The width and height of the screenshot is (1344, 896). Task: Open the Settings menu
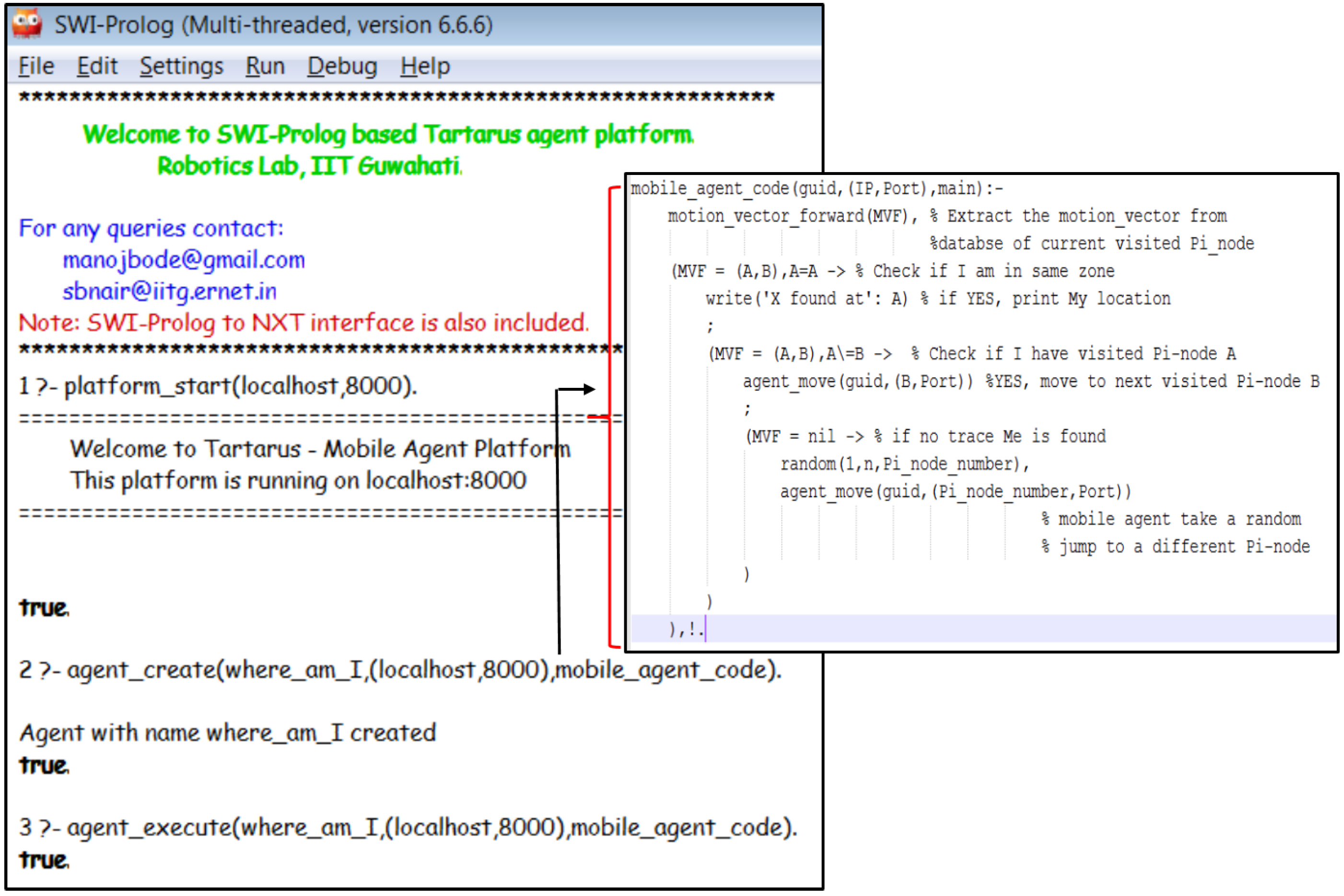[182, 66]
